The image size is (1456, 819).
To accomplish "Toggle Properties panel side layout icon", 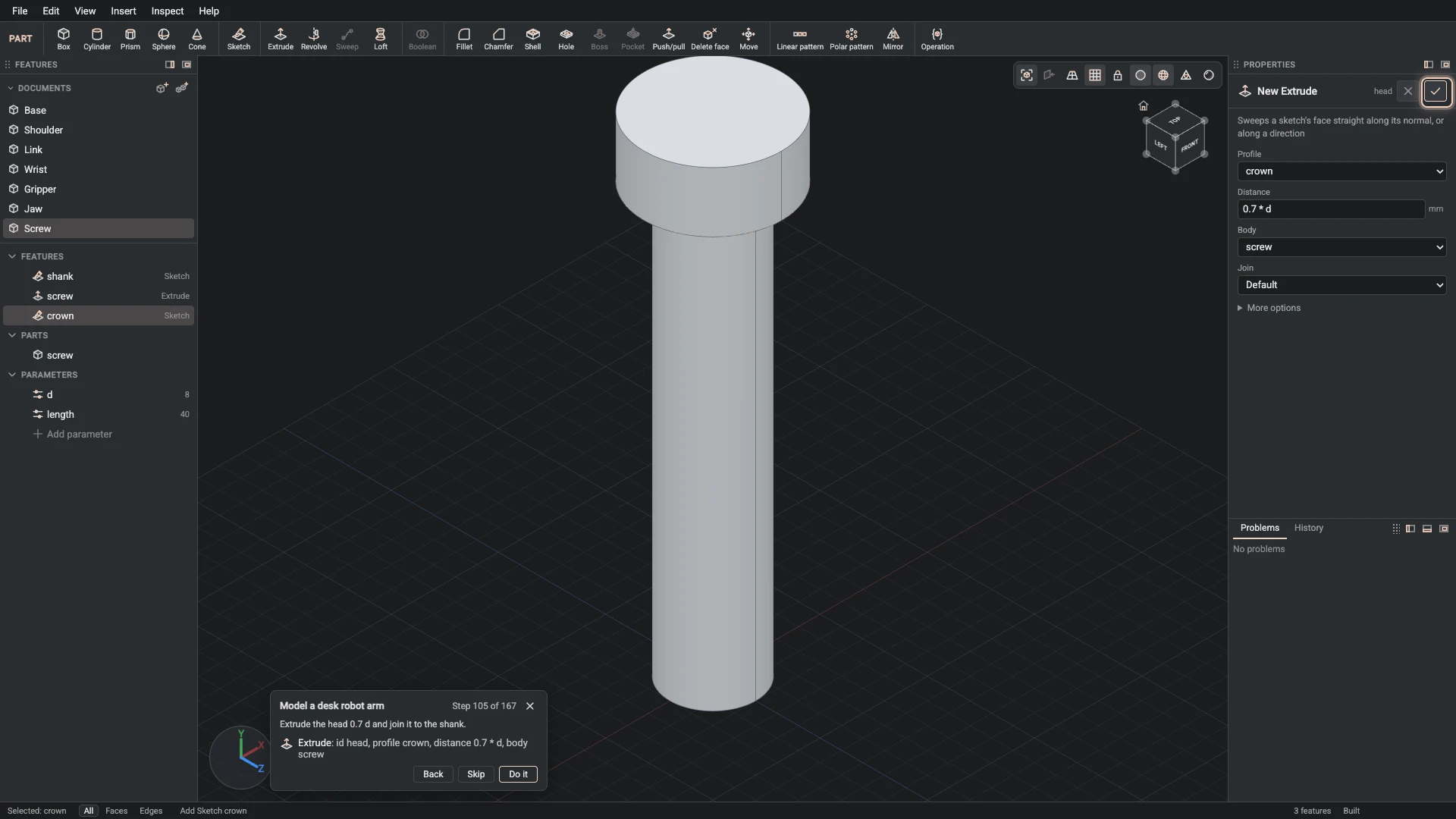I will pos(1429,64).
